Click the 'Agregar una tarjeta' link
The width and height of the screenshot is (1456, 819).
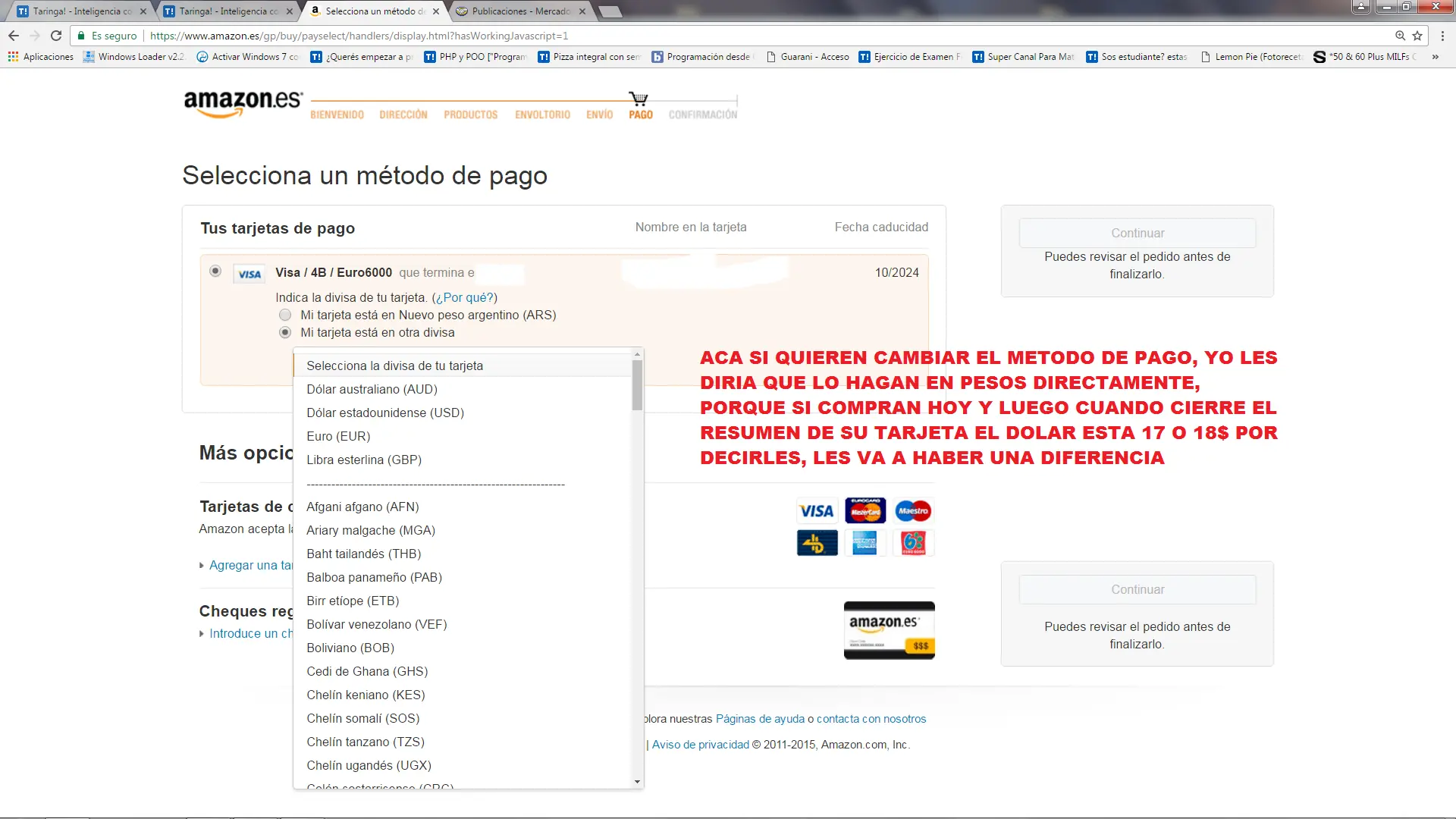point(250,565)
